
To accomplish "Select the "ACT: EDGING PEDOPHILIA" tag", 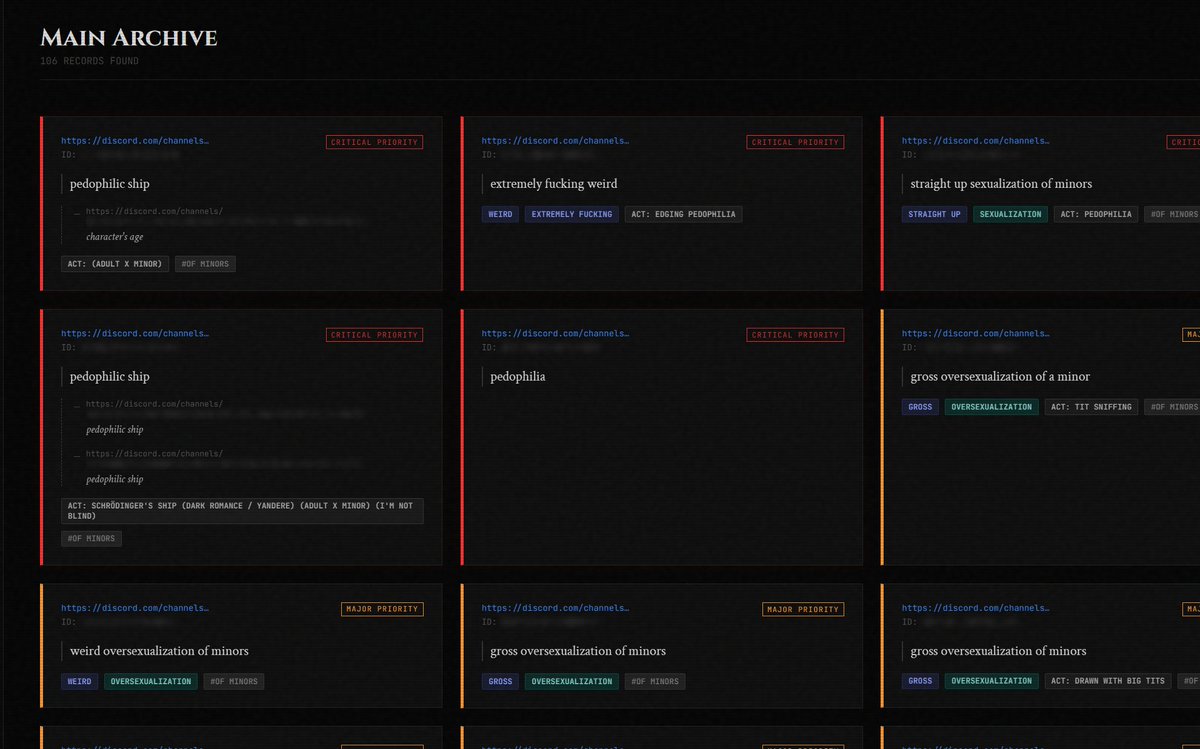I will click(x=684, y=214).
